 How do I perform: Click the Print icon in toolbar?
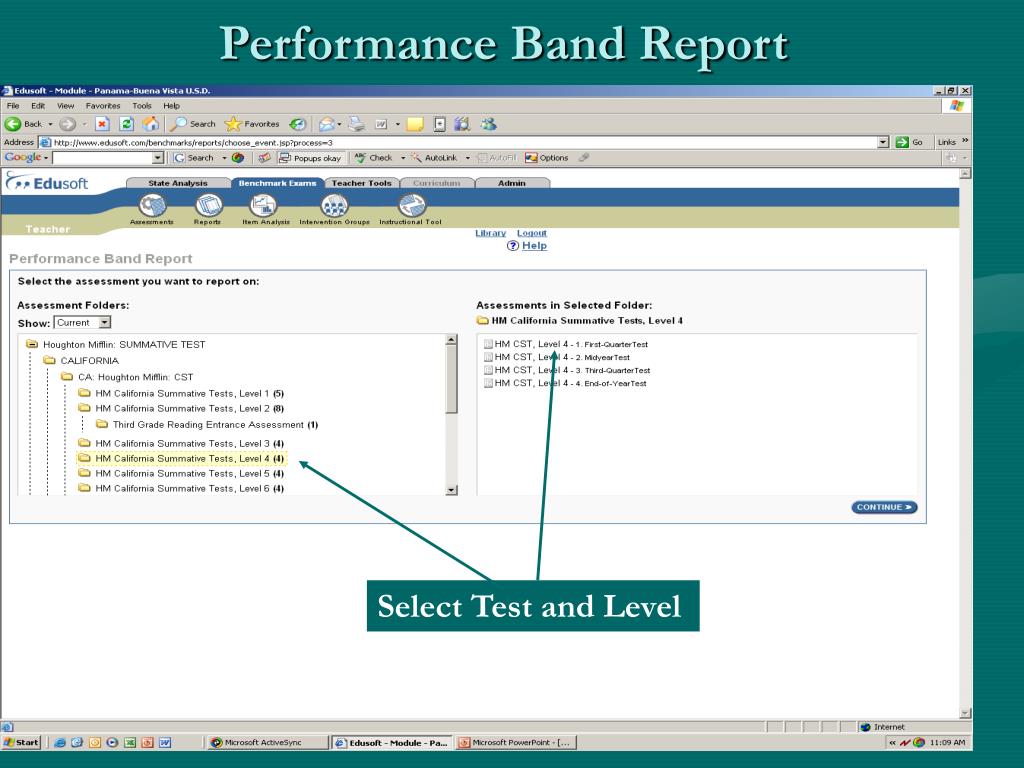point(356,124)
